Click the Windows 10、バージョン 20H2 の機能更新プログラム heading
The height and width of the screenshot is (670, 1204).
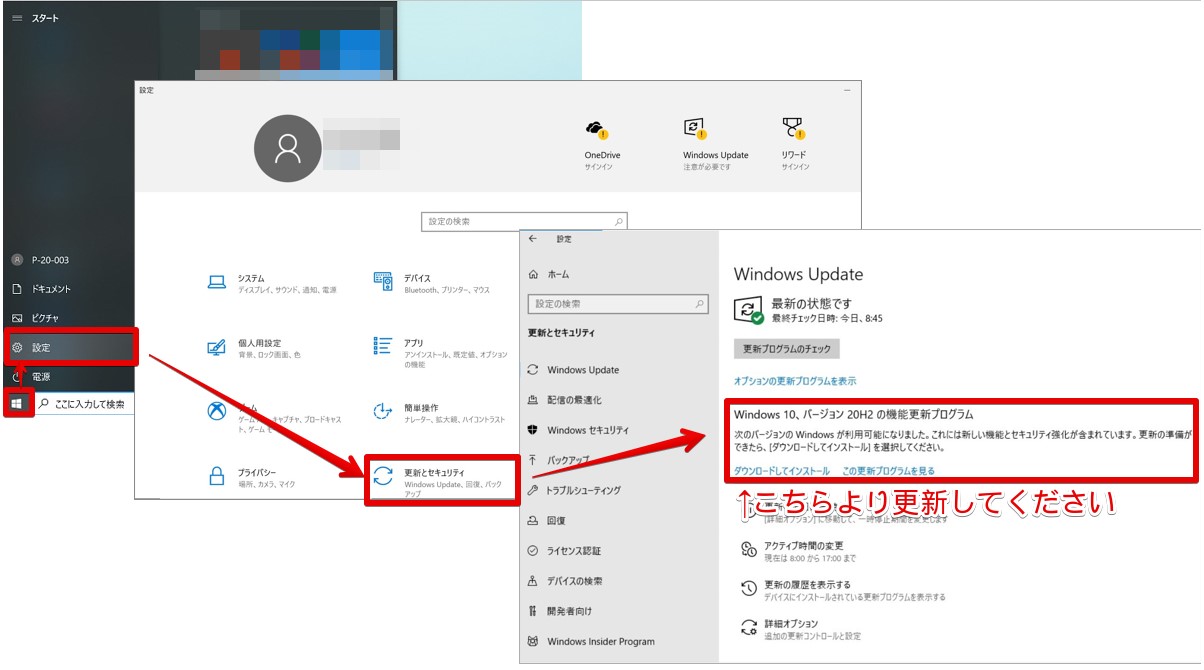click(x=853, y=413)
